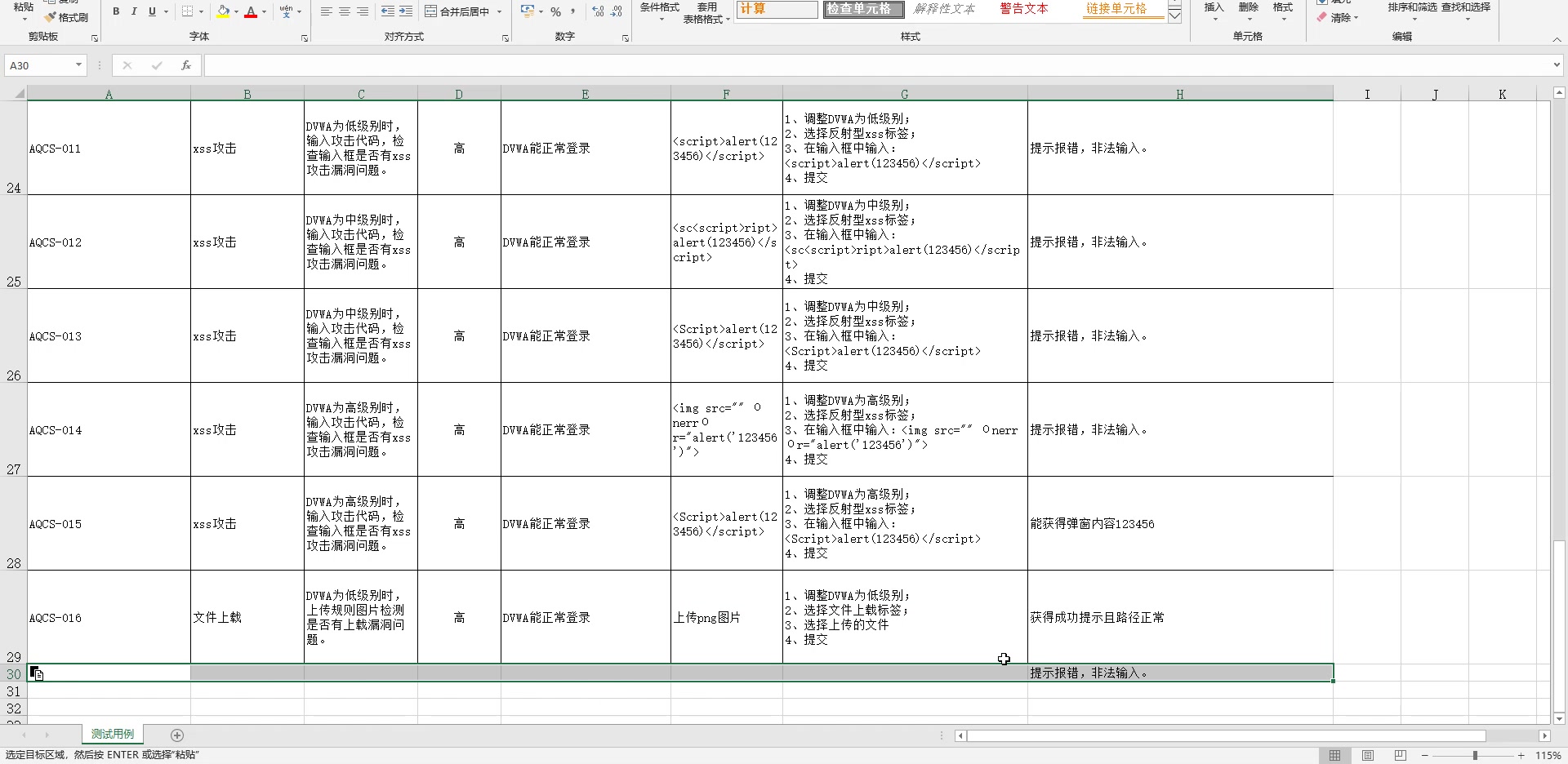Image resolution: width=1568 pixels, height=764 pixels.
Task: Increase decimal places
Action: coord(599,11)
